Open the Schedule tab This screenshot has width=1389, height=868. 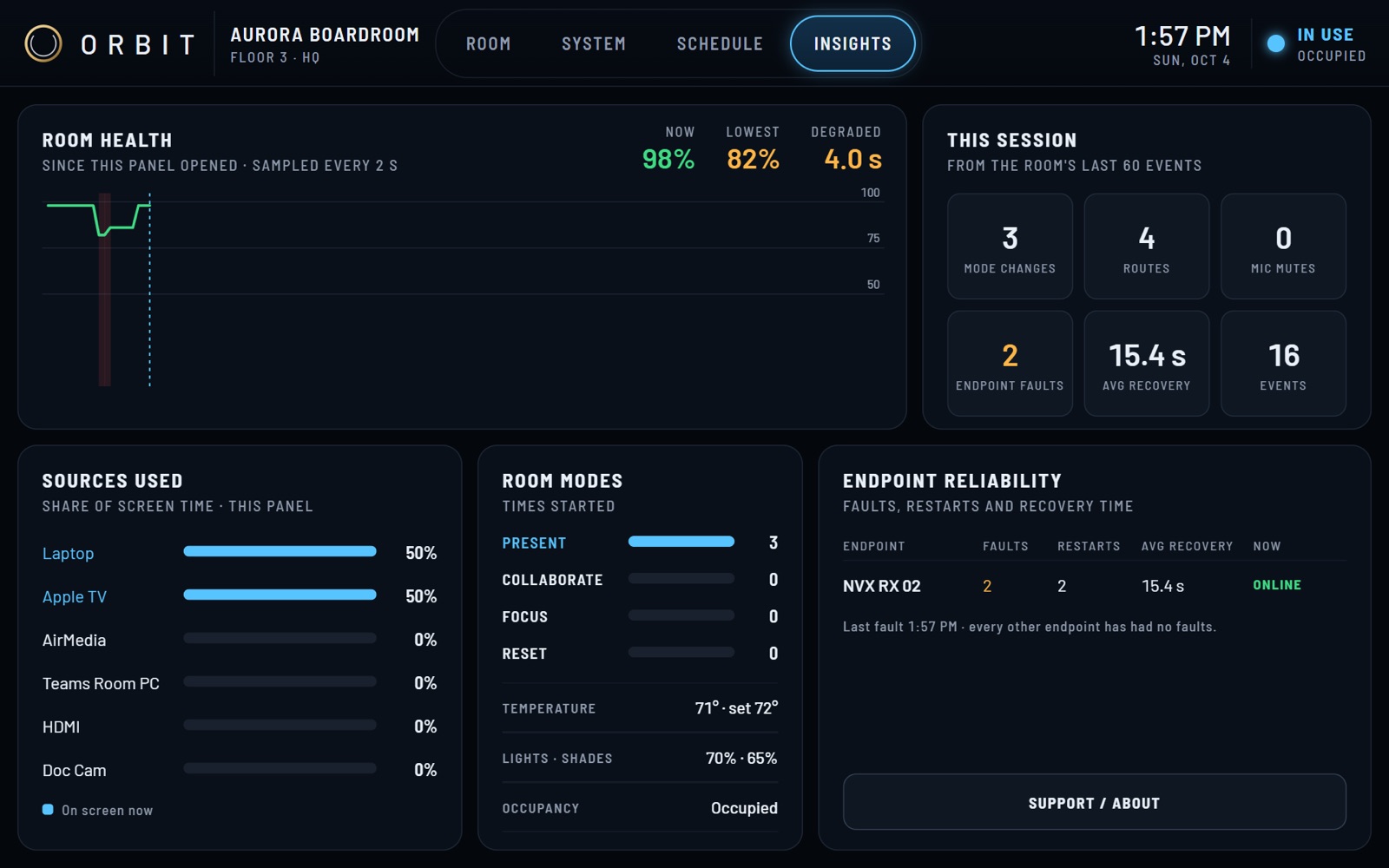coord(720,43)
